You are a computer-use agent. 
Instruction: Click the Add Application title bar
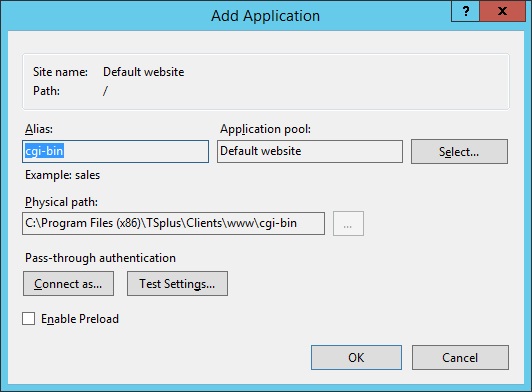click(x=265, y=16)
